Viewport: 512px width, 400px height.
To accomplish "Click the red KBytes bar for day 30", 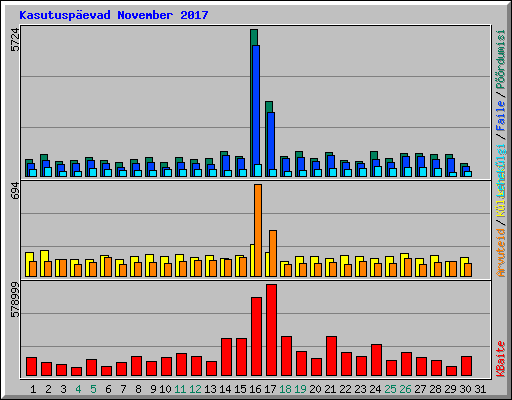I will (x=466, y=366).
